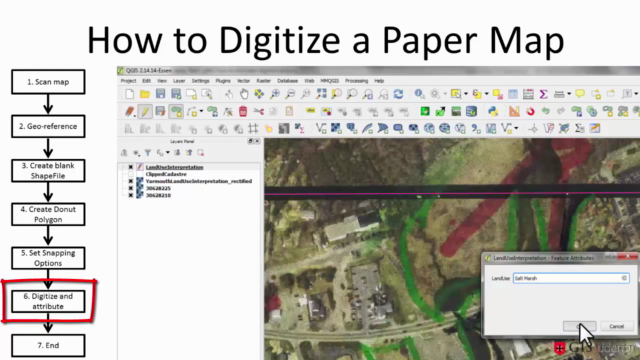This screenshot has height=360, width=640.
Task: Click the grid hash icon in third toolbar
Action: [x=253, y=129]
